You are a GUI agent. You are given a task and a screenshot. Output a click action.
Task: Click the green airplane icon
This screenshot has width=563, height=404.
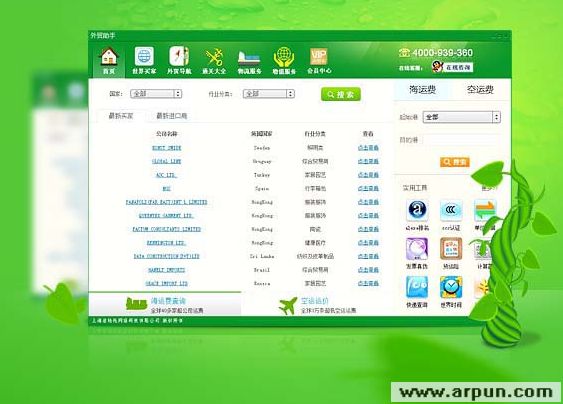point(288,306)
